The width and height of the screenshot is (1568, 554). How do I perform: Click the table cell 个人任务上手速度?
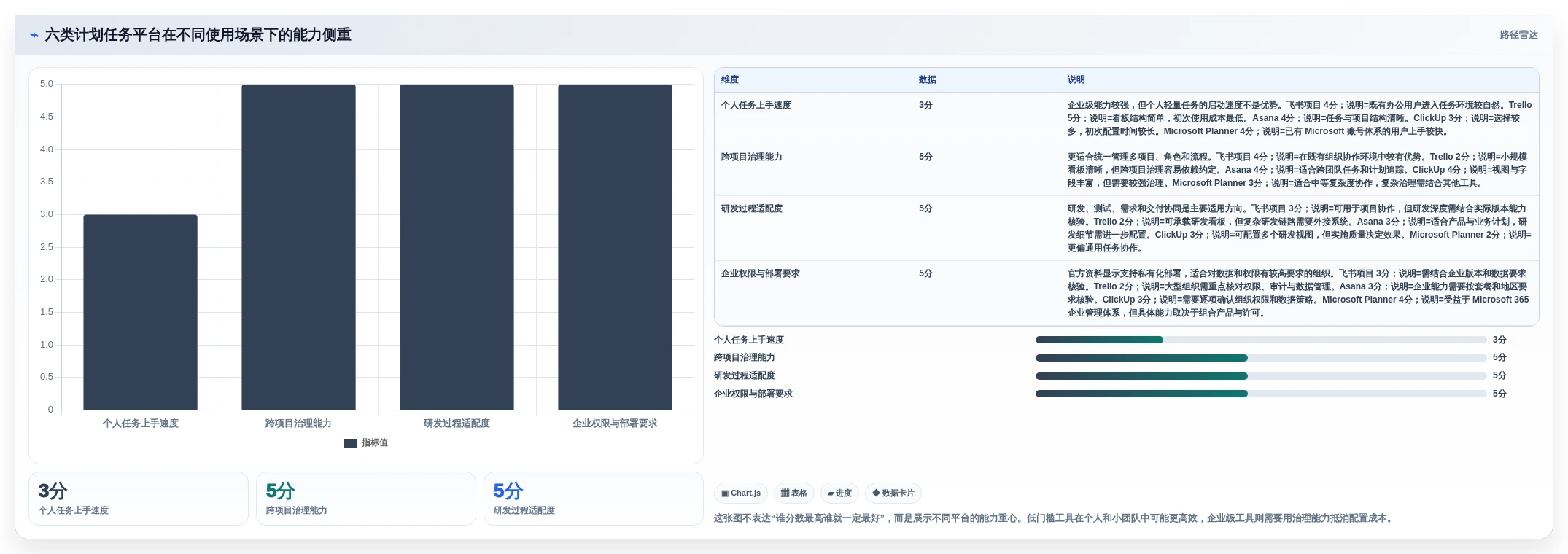756,105
